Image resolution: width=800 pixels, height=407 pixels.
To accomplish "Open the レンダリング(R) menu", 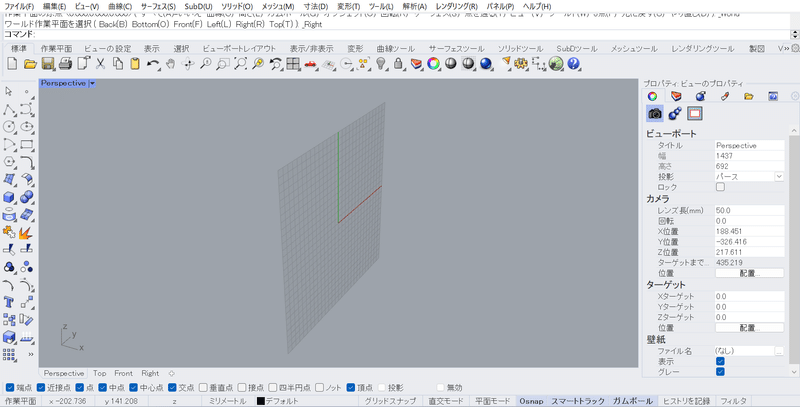I will coord(457,7).
